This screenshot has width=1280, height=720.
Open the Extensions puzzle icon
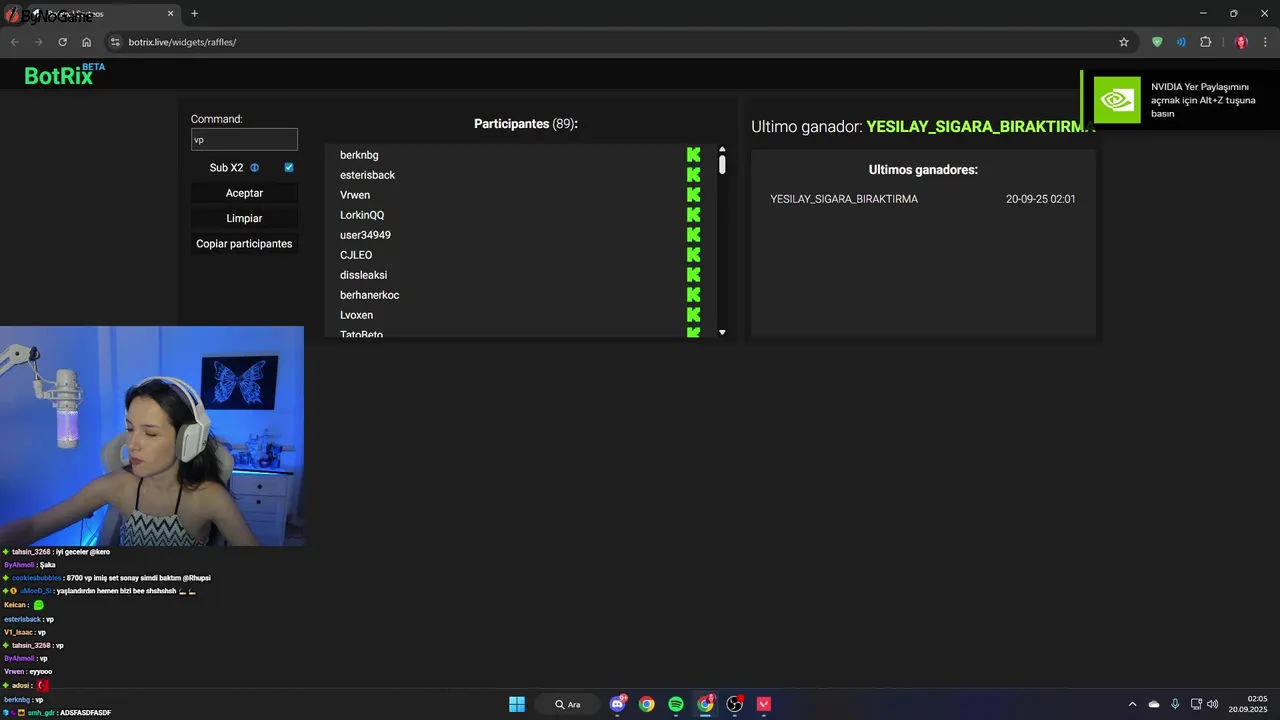pyautogui.click(x=1205, y=42)
